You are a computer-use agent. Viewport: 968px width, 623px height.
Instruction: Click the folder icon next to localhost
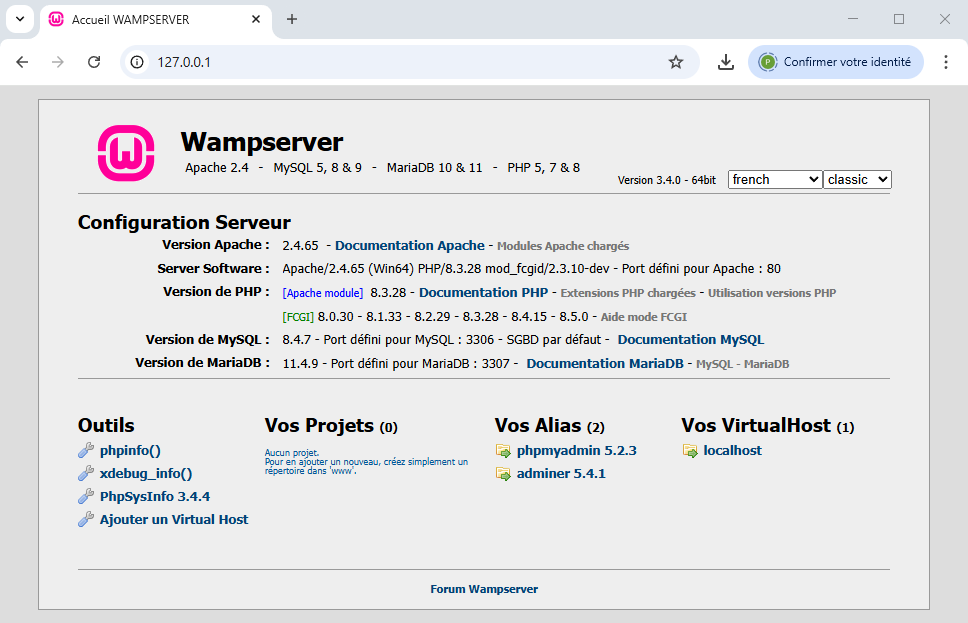point(690,451)
